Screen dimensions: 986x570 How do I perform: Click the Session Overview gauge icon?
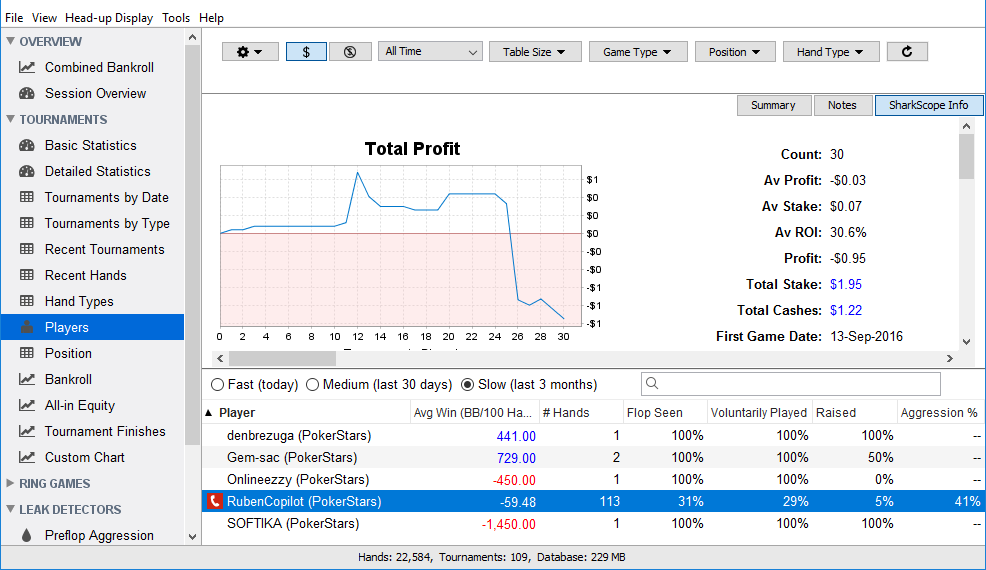tap(27, 93)
